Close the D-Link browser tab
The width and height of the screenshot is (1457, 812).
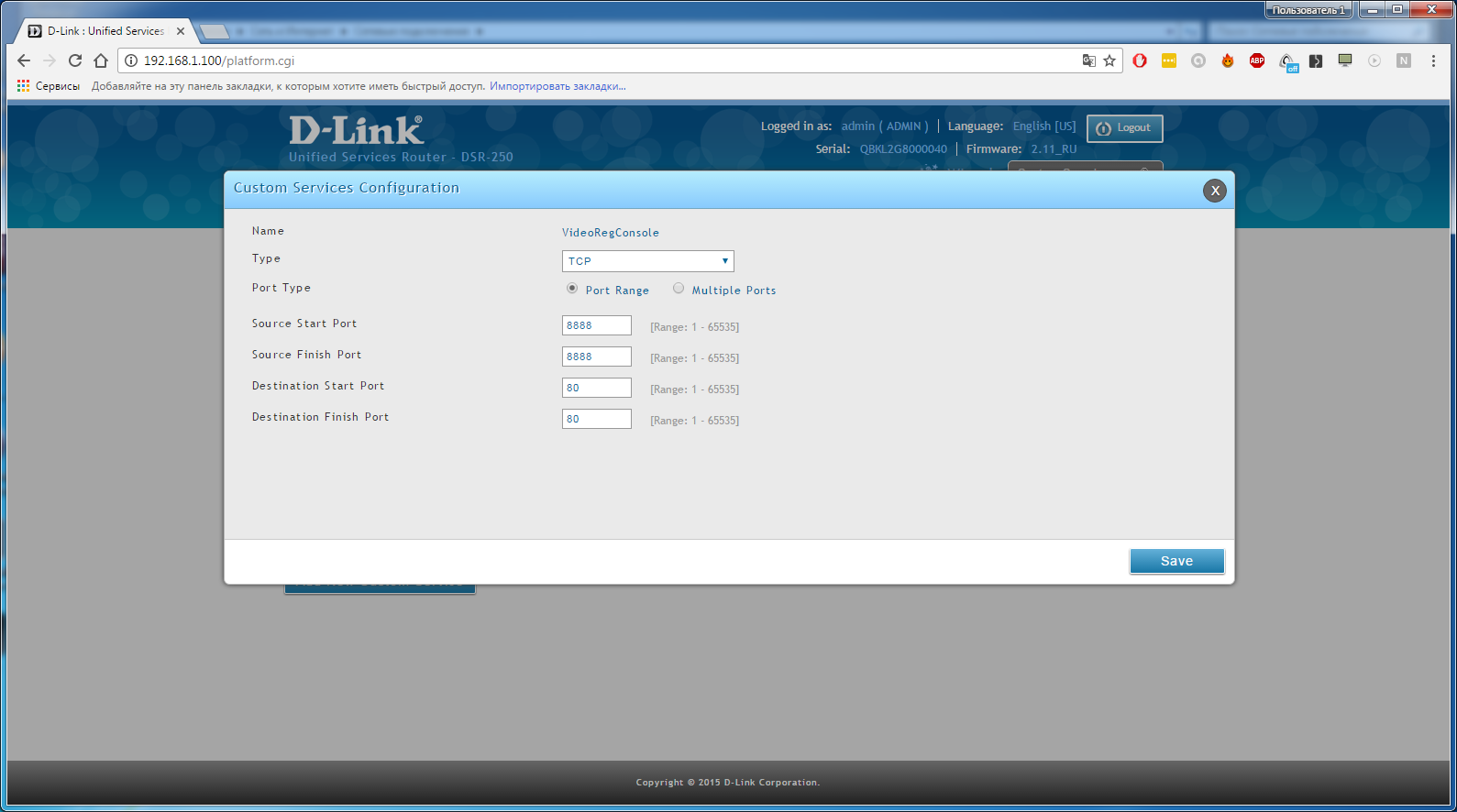tap(181, 31)
